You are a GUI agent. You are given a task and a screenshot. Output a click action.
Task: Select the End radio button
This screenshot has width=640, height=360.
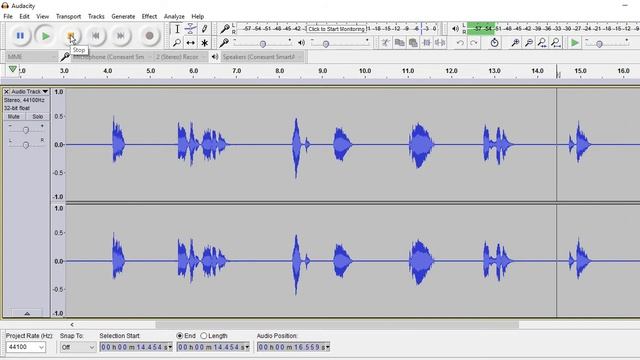(180, 336)
